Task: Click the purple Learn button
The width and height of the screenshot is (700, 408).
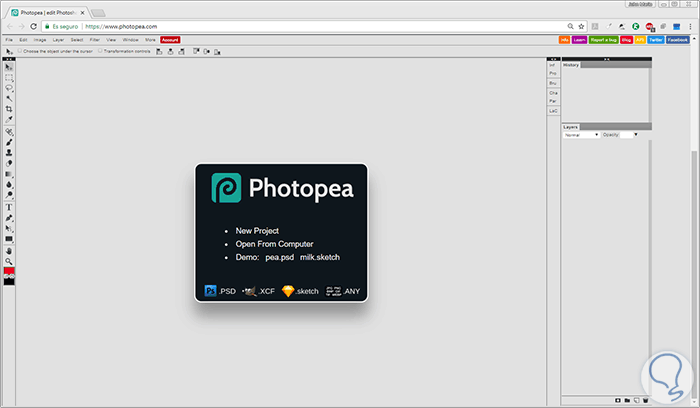Action: point(579,40)
